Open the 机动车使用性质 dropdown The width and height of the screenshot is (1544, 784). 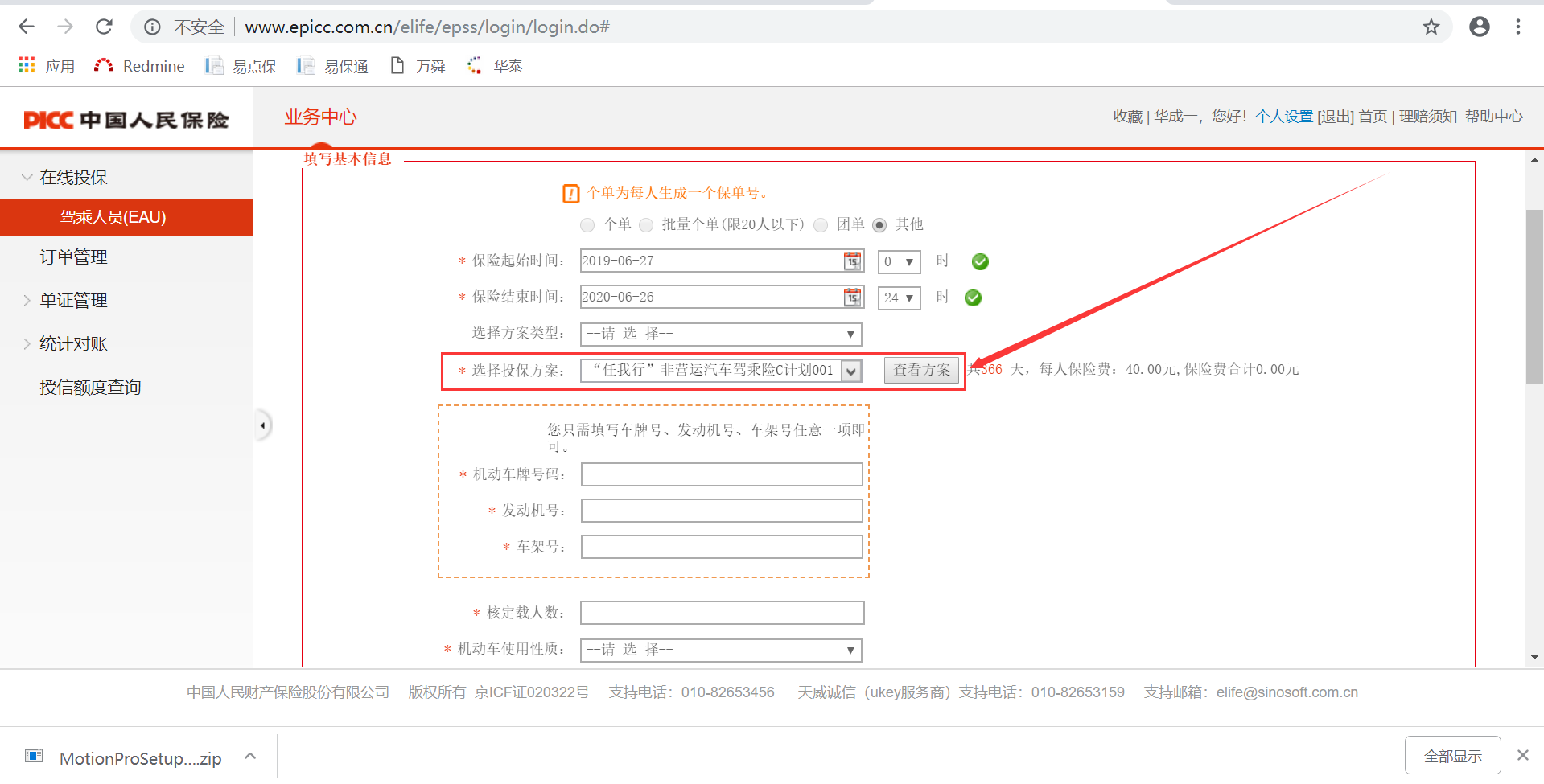[x=721, y=650]
